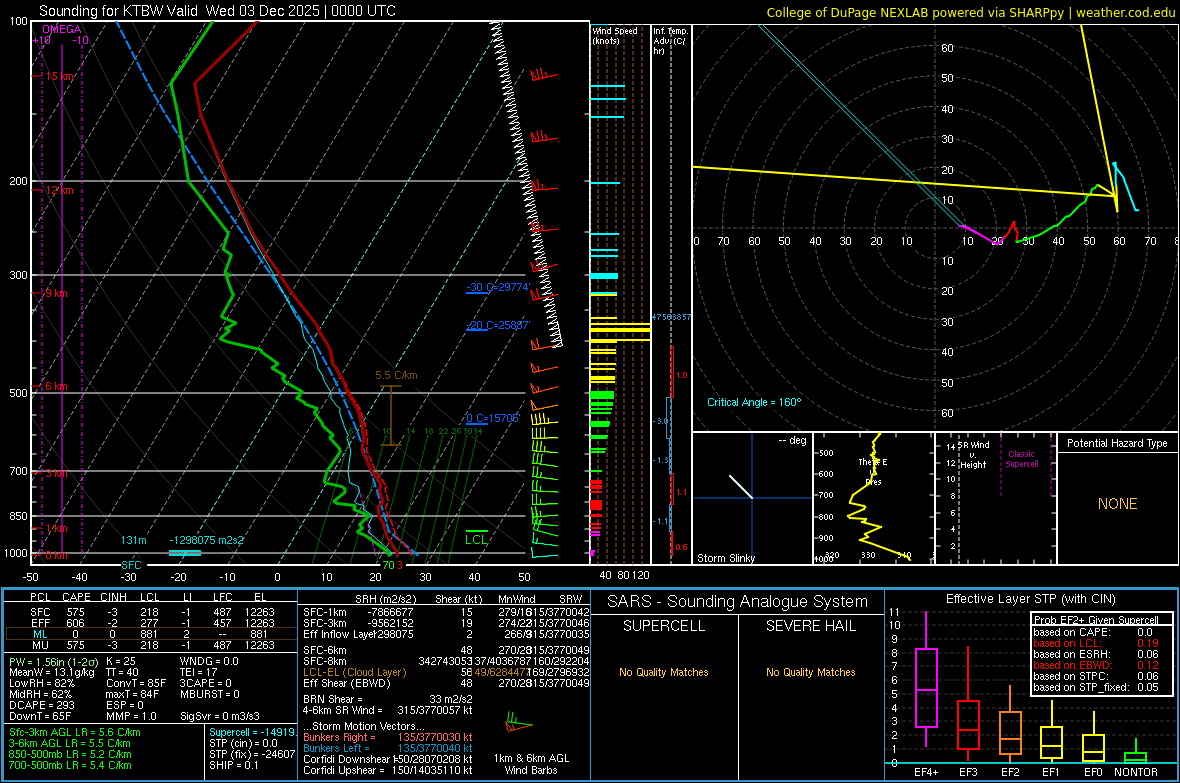Click the SHIP = 0.1 value
The height and width of the screenshot is (783, 1180).
click(x=233, y=765)
